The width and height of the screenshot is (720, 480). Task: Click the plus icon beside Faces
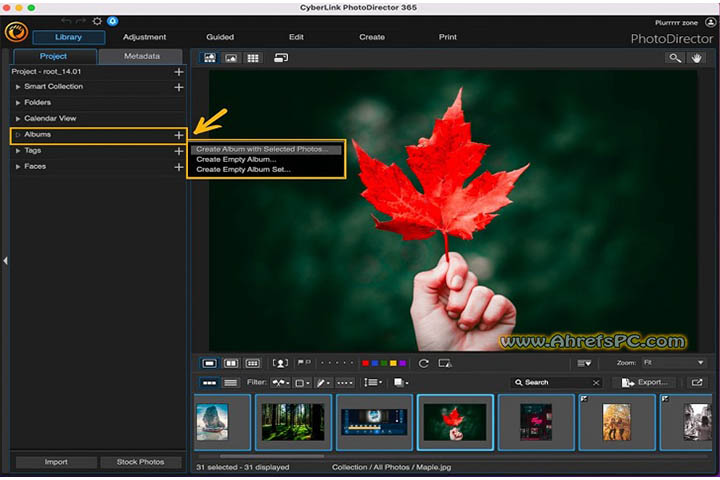[x=179, y=167]
